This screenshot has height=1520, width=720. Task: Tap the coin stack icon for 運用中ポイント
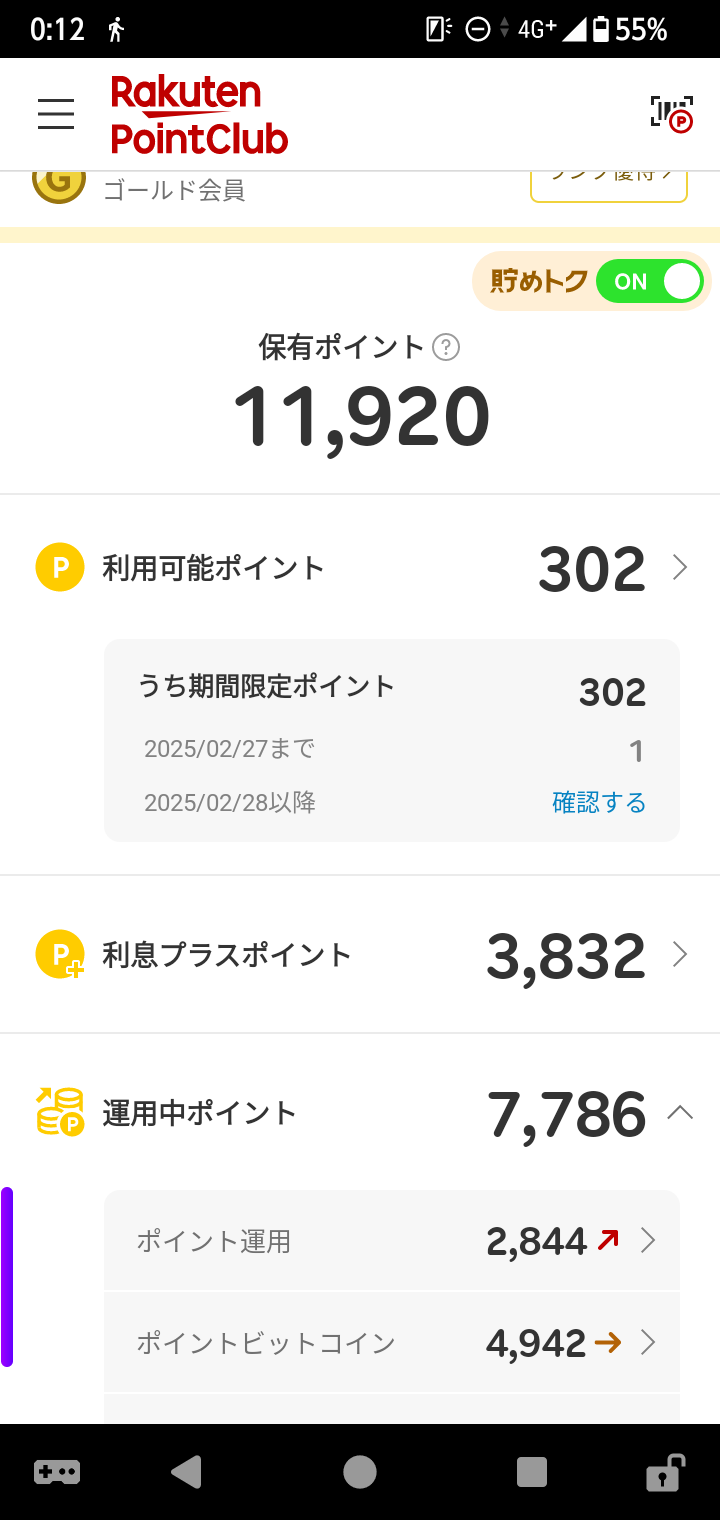(60, 1112)
